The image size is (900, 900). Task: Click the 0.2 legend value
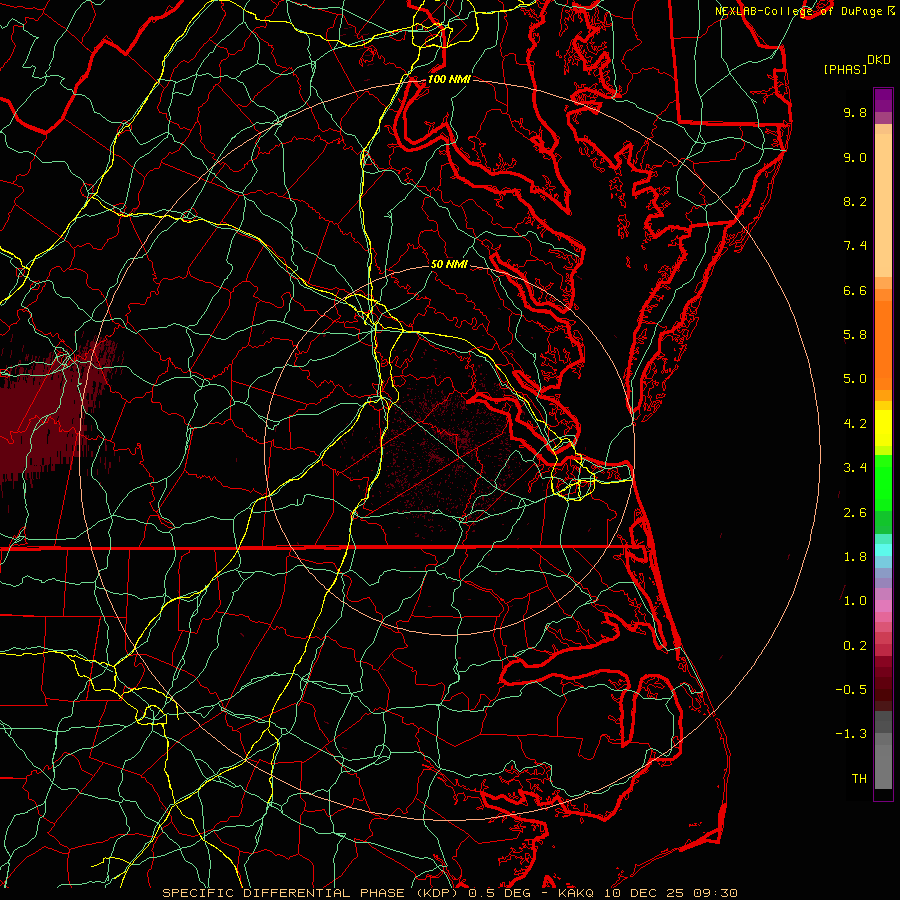(855, 646)
